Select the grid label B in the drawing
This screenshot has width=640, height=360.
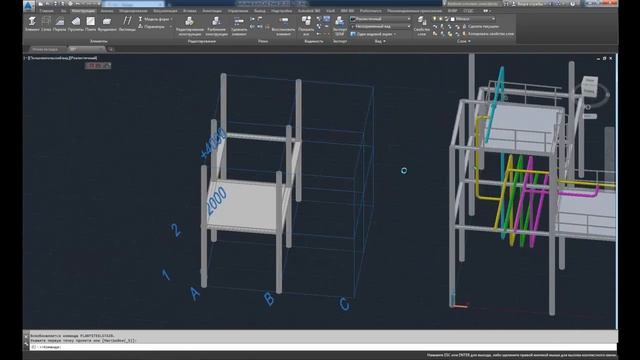coord(269,298)
